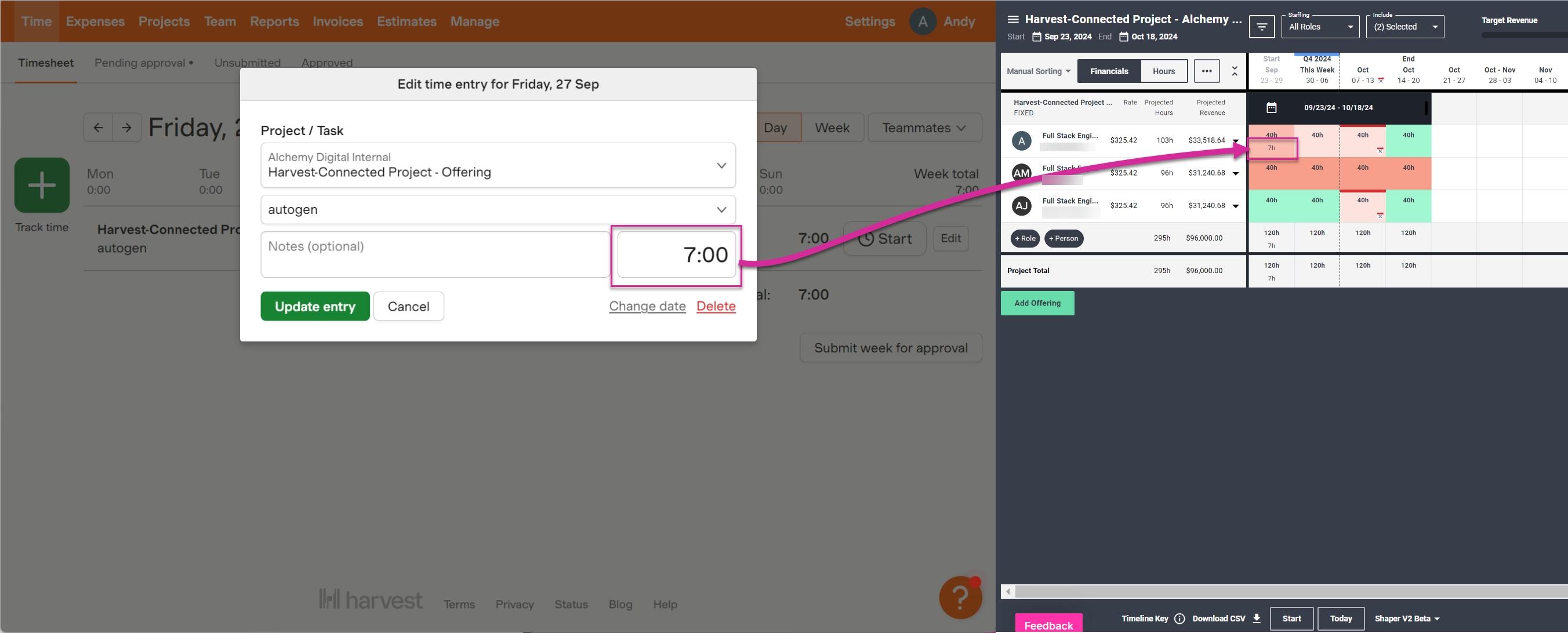This screenshot has width=1568, height=633.
Task: Click Cancel in edit dialog
Action: [408, 306]
